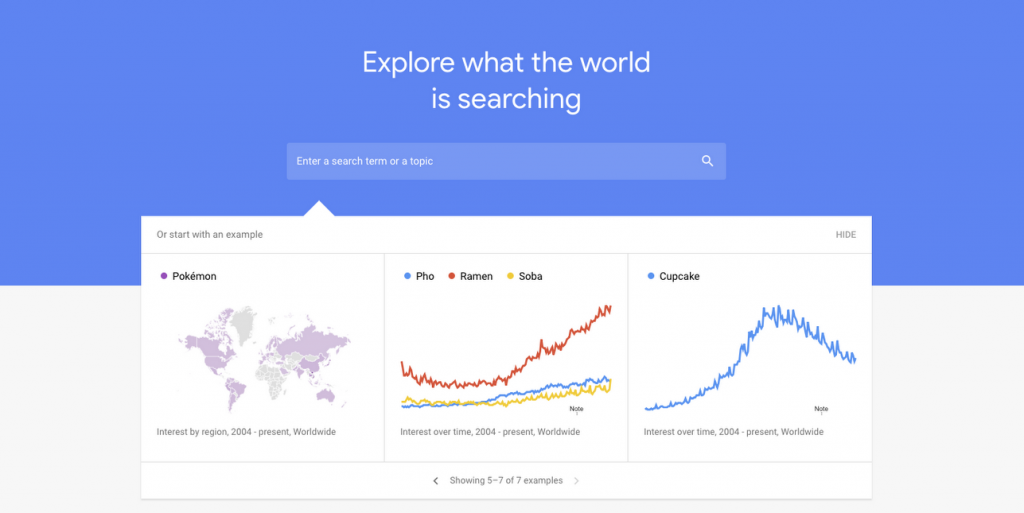Select the blue Pho legend dot
The width and height of the screenshot is (1024, 513).
[408, 276]
